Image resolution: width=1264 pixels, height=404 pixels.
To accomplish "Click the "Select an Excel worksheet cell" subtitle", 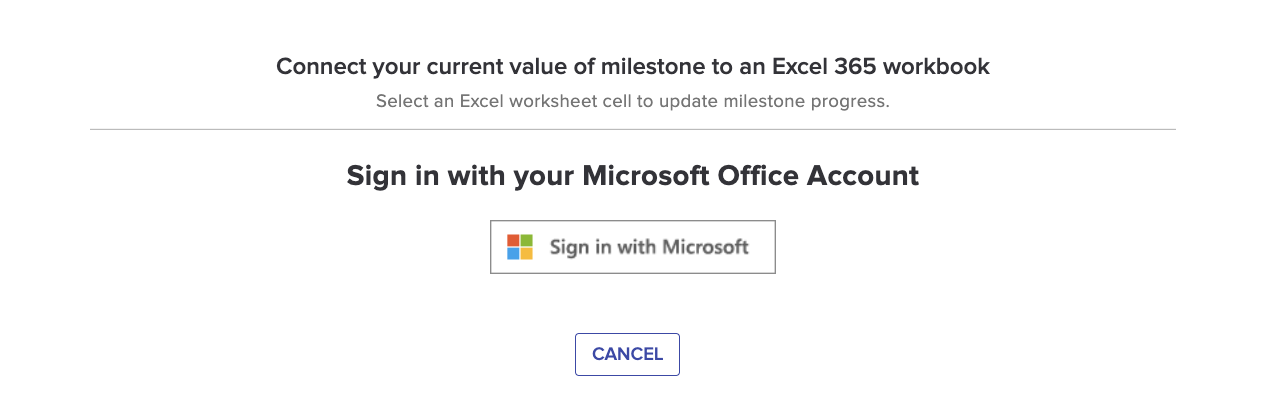I will pos(632,101).
